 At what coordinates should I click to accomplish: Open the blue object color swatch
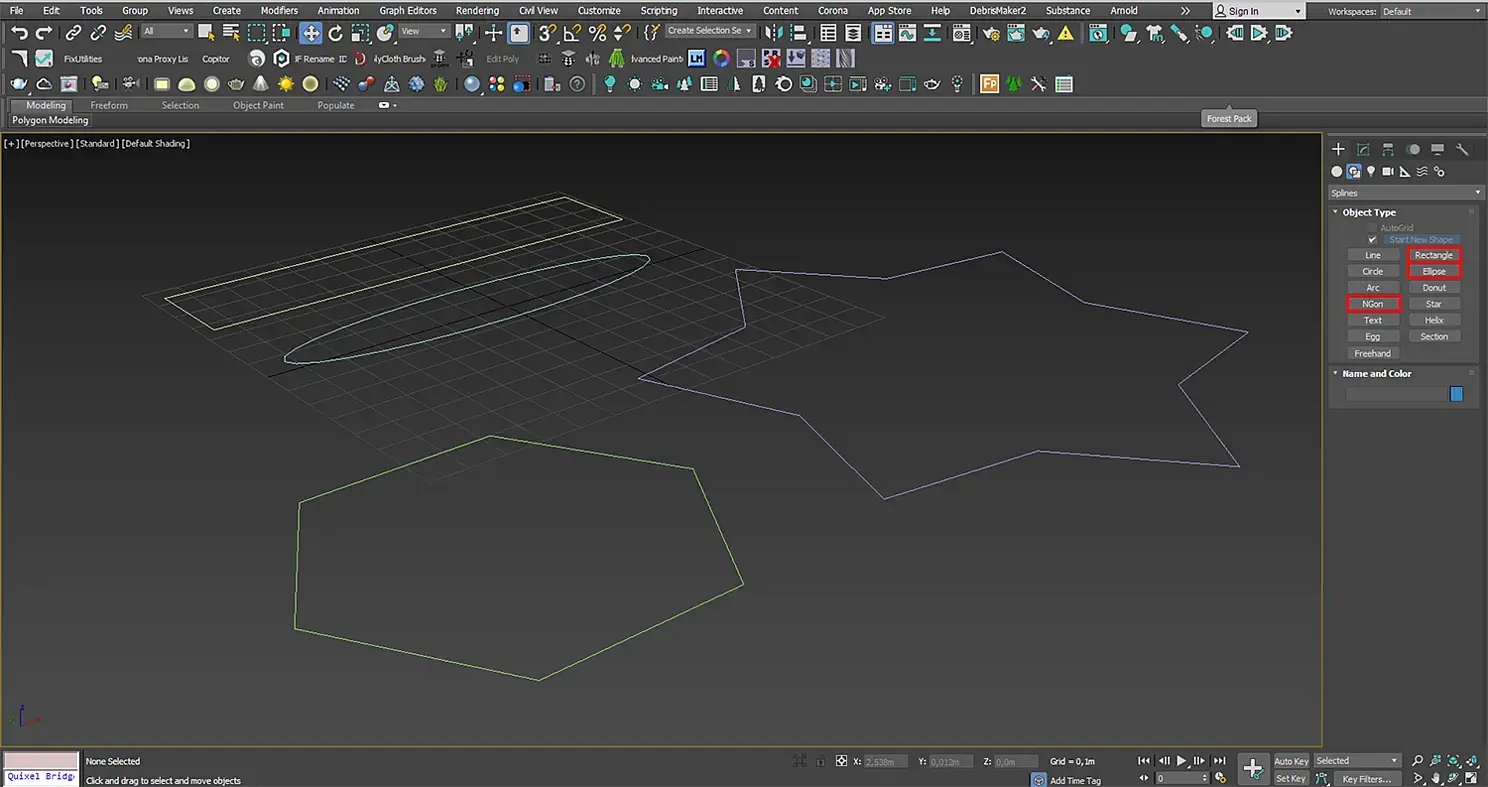(x=1456, y=394)
